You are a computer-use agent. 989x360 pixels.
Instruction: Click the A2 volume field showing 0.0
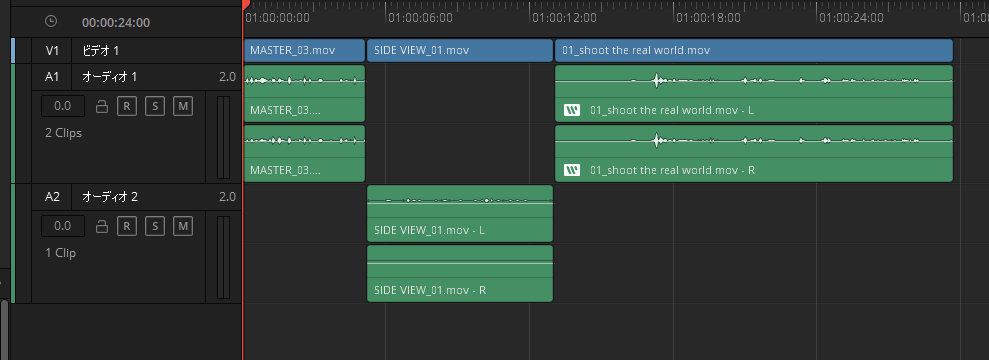click(x=63, y=226)
